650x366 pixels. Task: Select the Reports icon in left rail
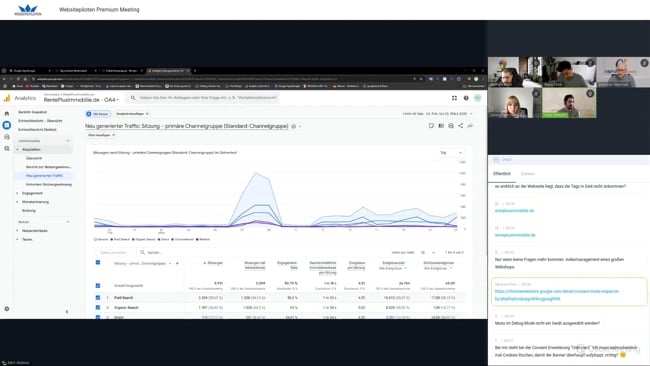[x=7, y=125]
